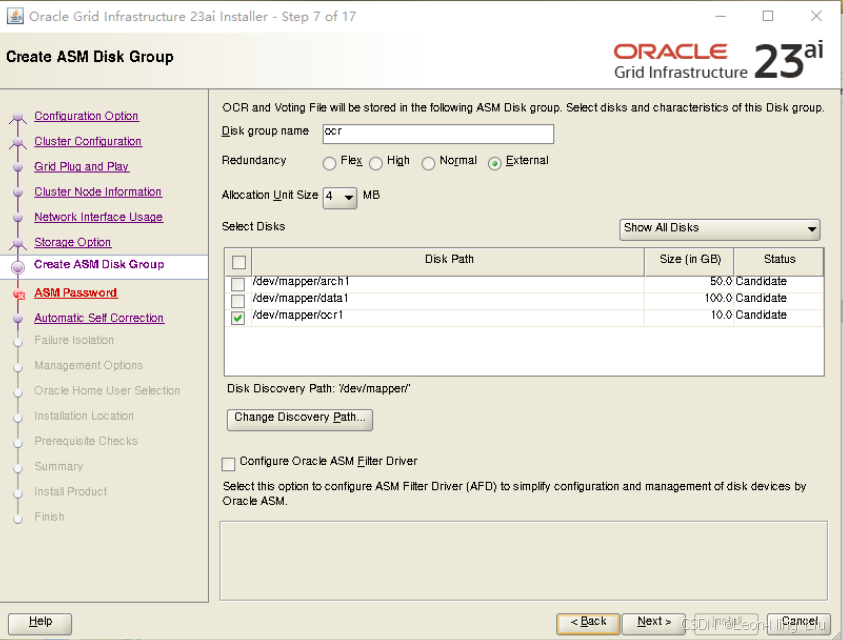843x640 pixels.
Task: Select Normal redundancy option
Action: point(428,163)
